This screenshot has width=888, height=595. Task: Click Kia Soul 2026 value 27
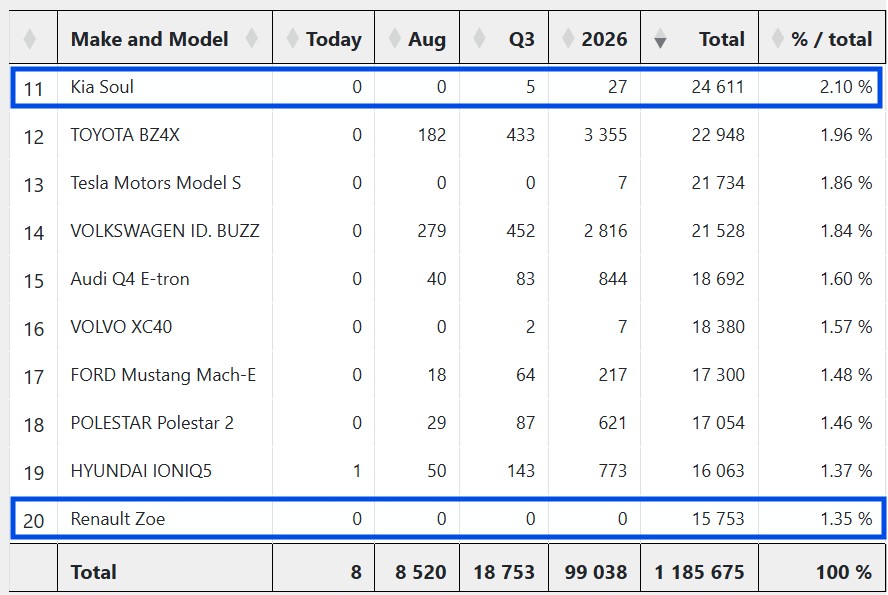[617, 87]
